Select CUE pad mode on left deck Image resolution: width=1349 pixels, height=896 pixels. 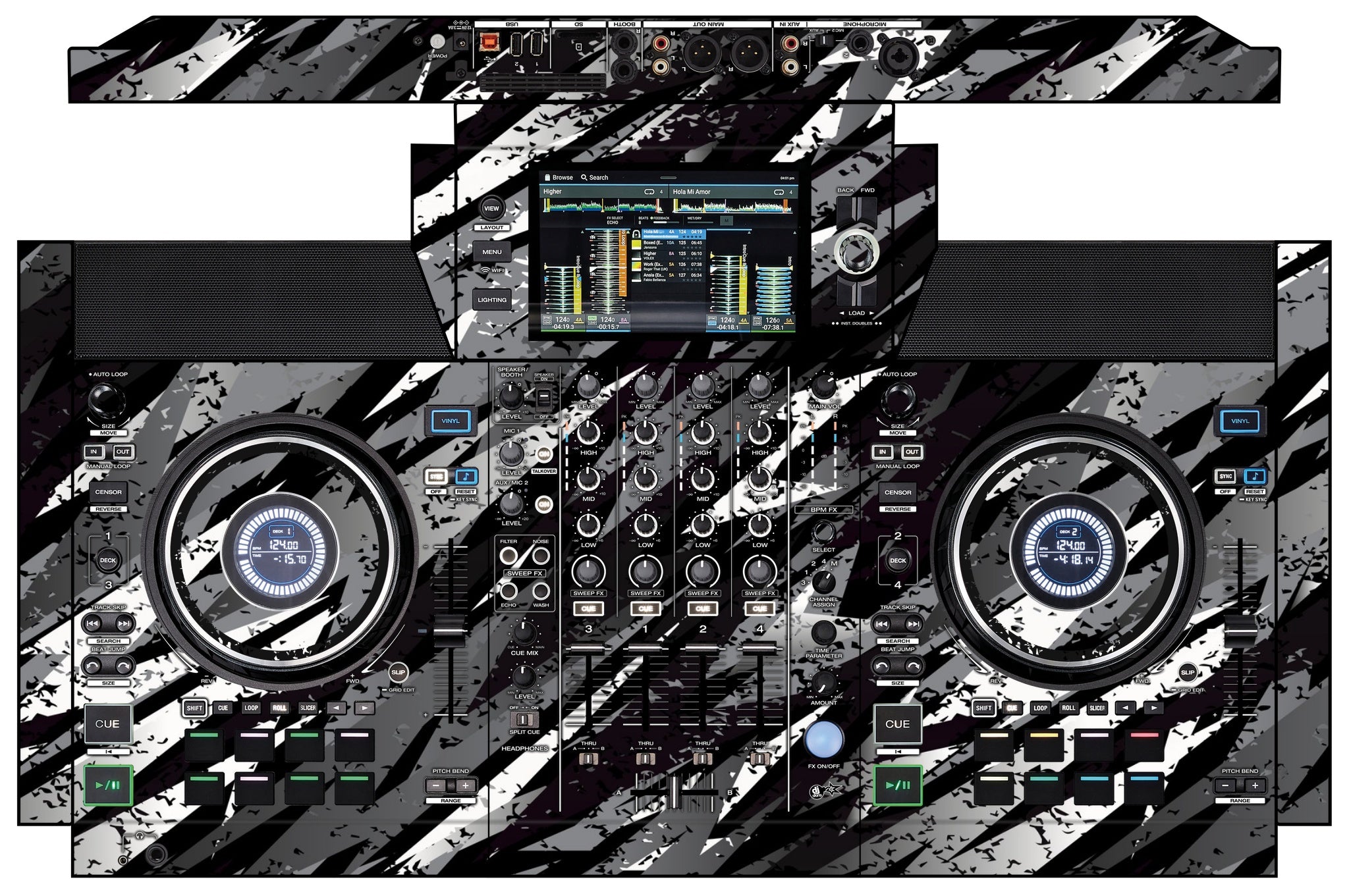point(223,708)
